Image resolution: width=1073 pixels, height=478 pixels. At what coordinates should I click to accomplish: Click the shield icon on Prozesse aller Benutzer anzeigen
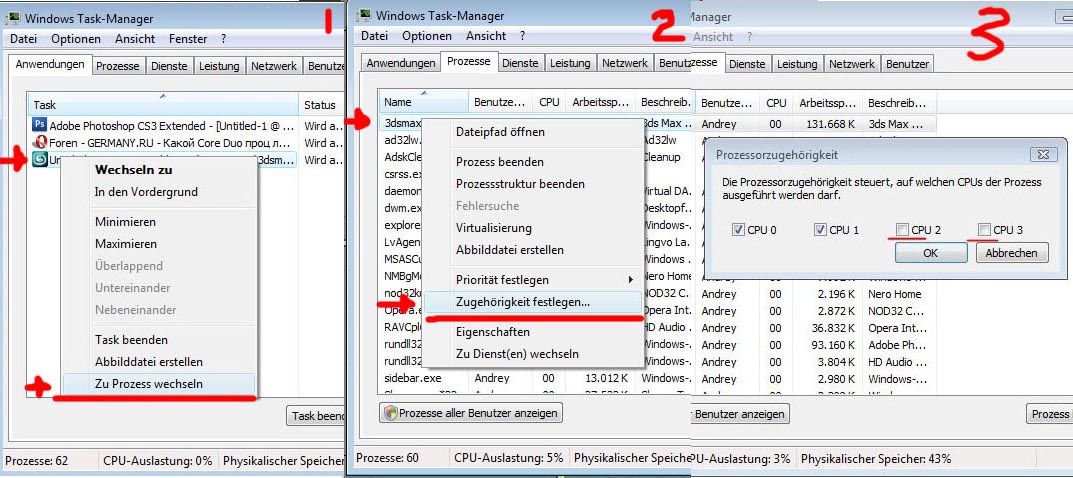(x=391, y=413)
